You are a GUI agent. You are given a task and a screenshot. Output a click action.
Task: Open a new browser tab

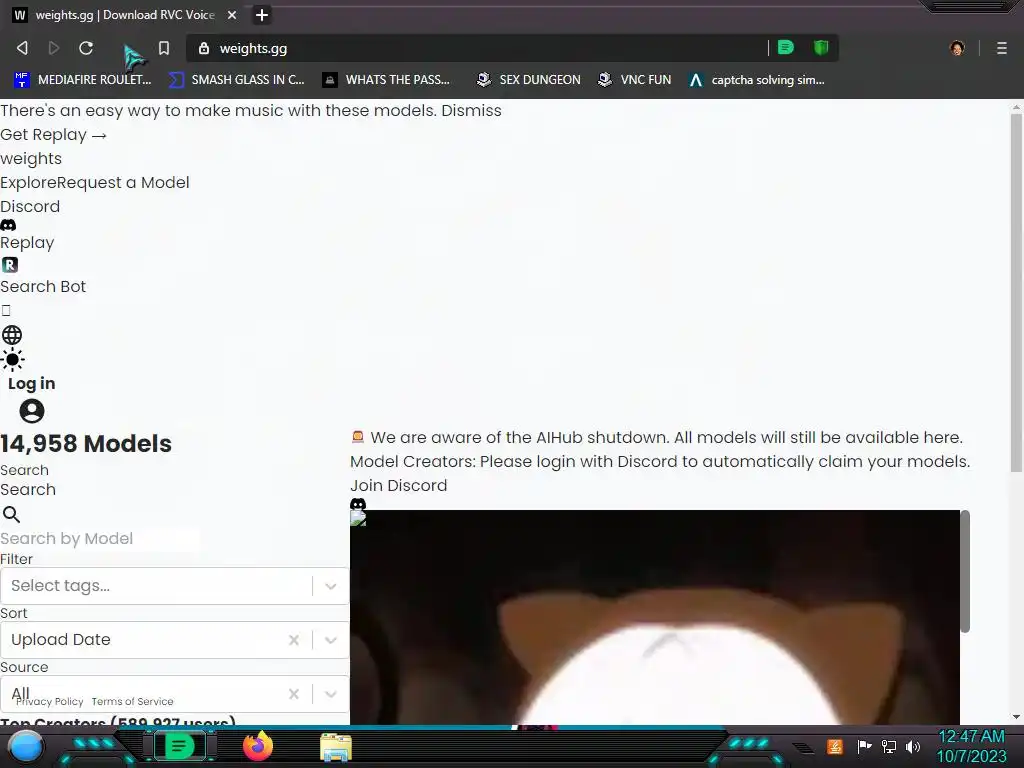(262, 15)
